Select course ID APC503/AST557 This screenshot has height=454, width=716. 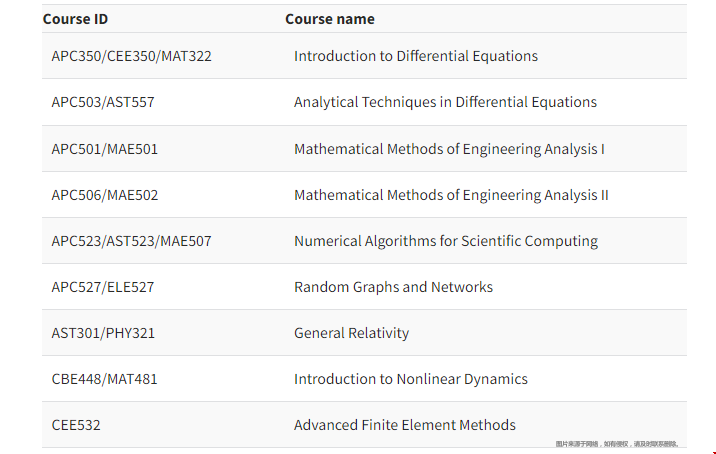tap(103, 102)
